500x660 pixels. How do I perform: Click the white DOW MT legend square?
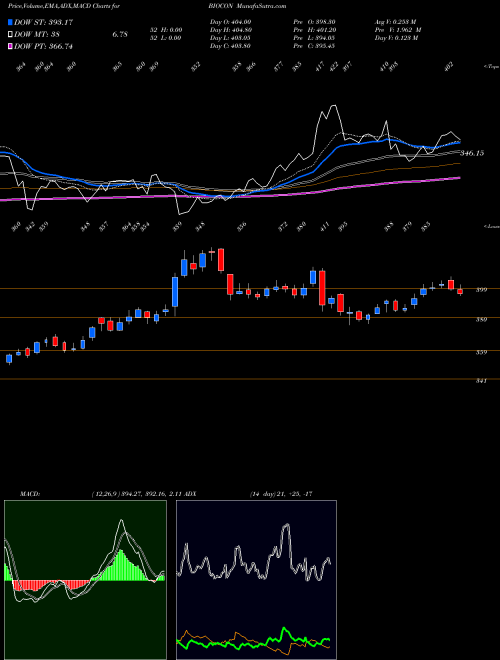click(10, 35)
